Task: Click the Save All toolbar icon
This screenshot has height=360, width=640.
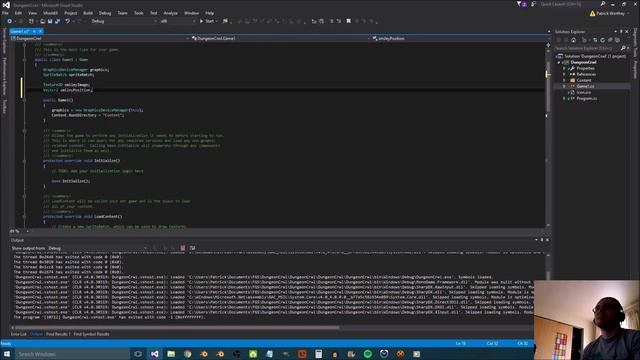Action: point(57,21)
